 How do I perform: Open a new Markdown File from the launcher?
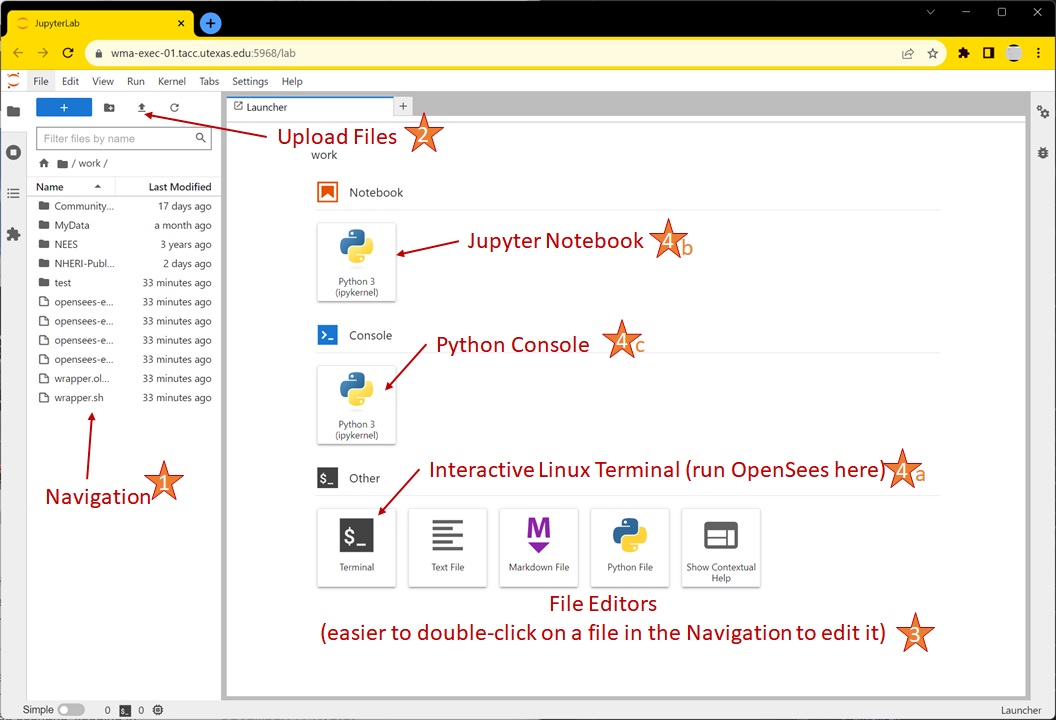coord(538,547)
